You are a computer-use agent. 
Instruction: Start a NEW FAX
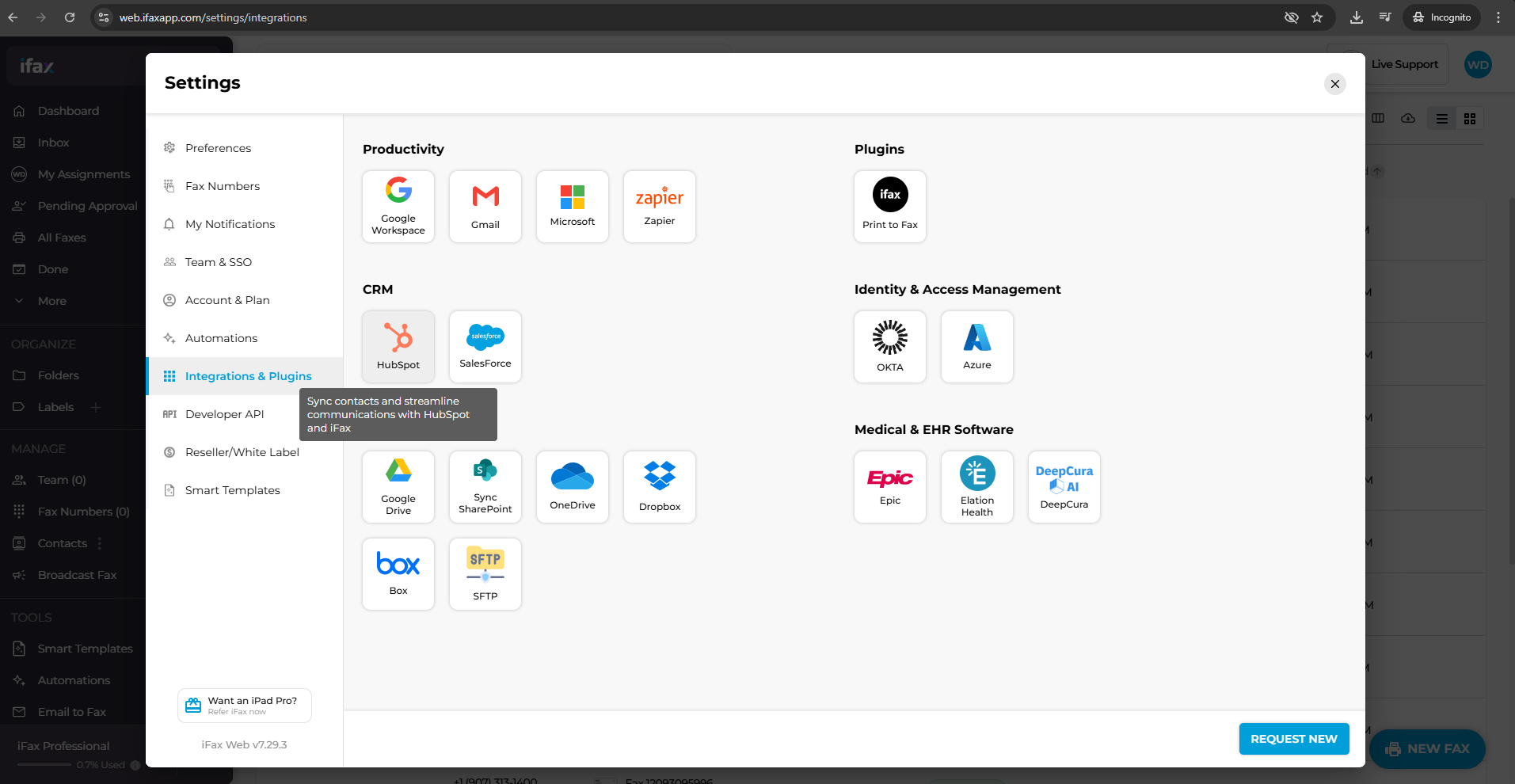click(x=1426, y=748)
